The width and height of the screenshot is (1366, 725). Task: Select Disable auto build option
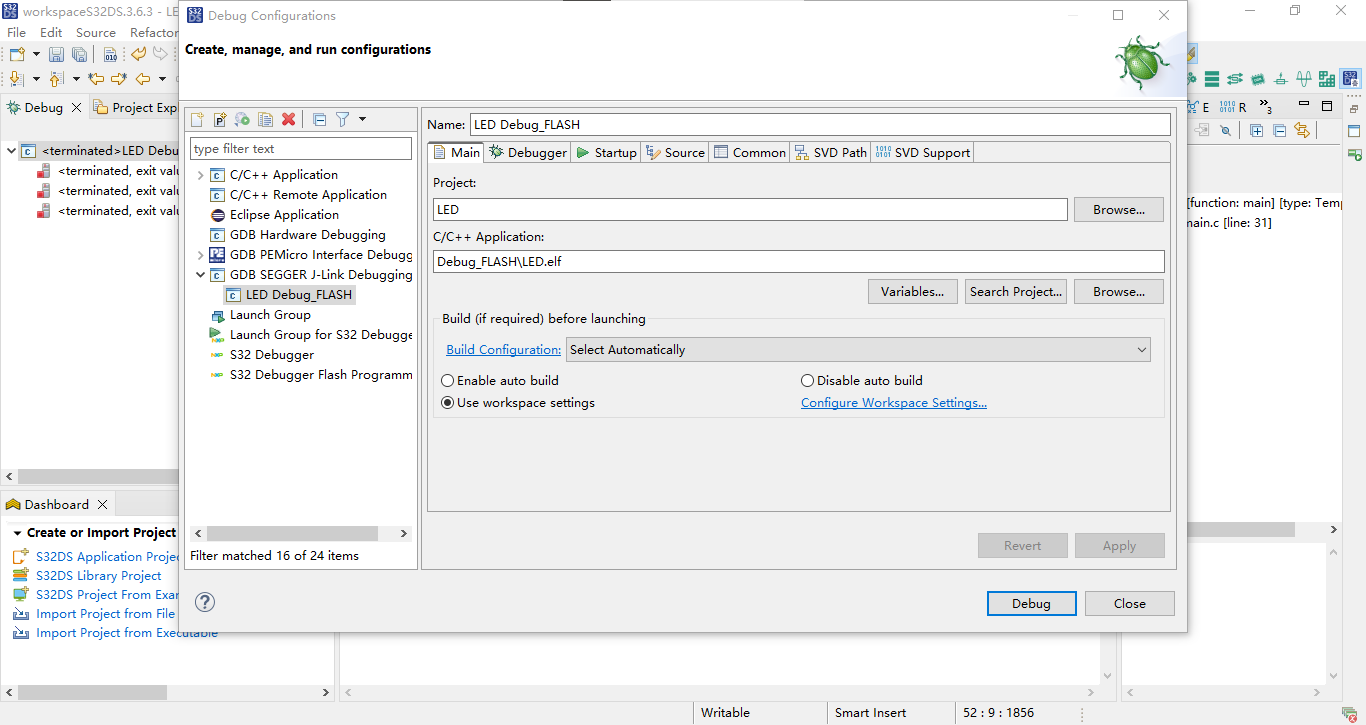click(862, 381)
